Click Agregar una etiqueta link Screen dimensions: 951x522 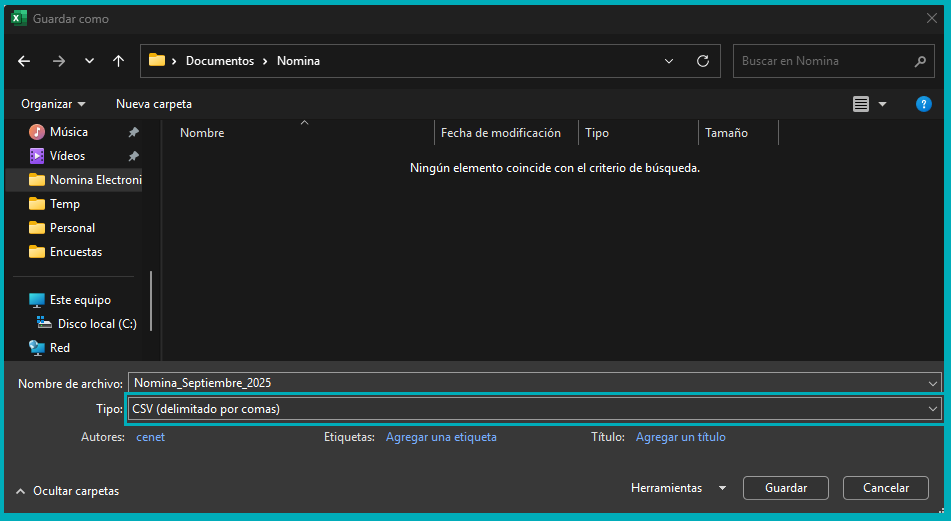click(x=441, y=437)
